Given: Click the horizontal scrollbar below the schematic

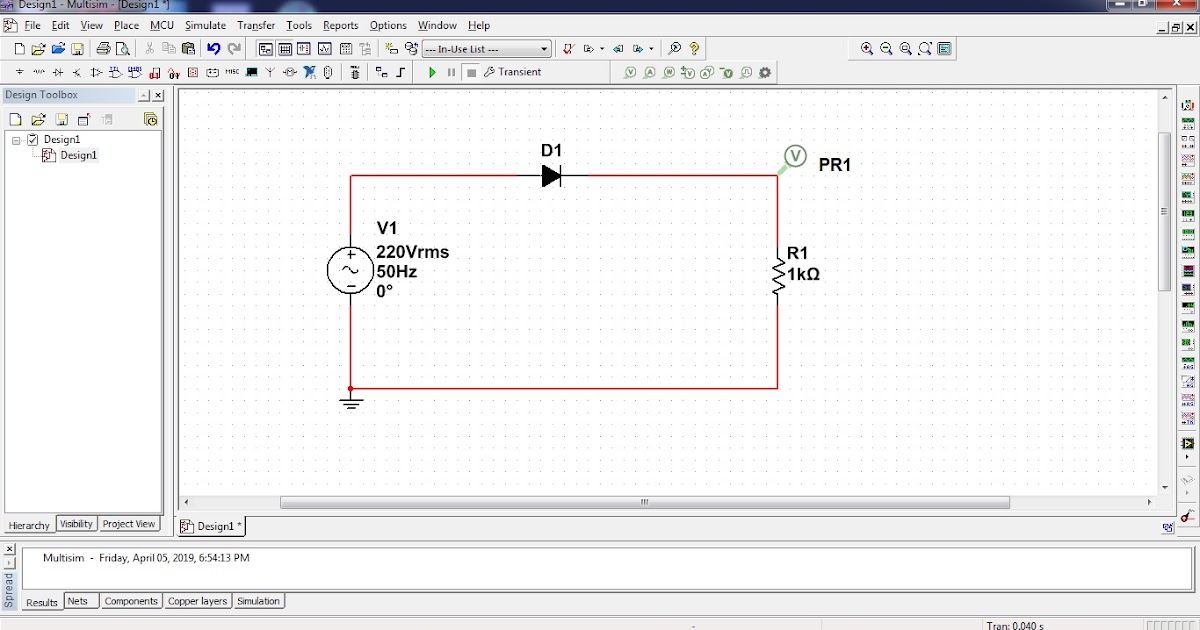Looking at the screenshot, I should tap(644, 502).
